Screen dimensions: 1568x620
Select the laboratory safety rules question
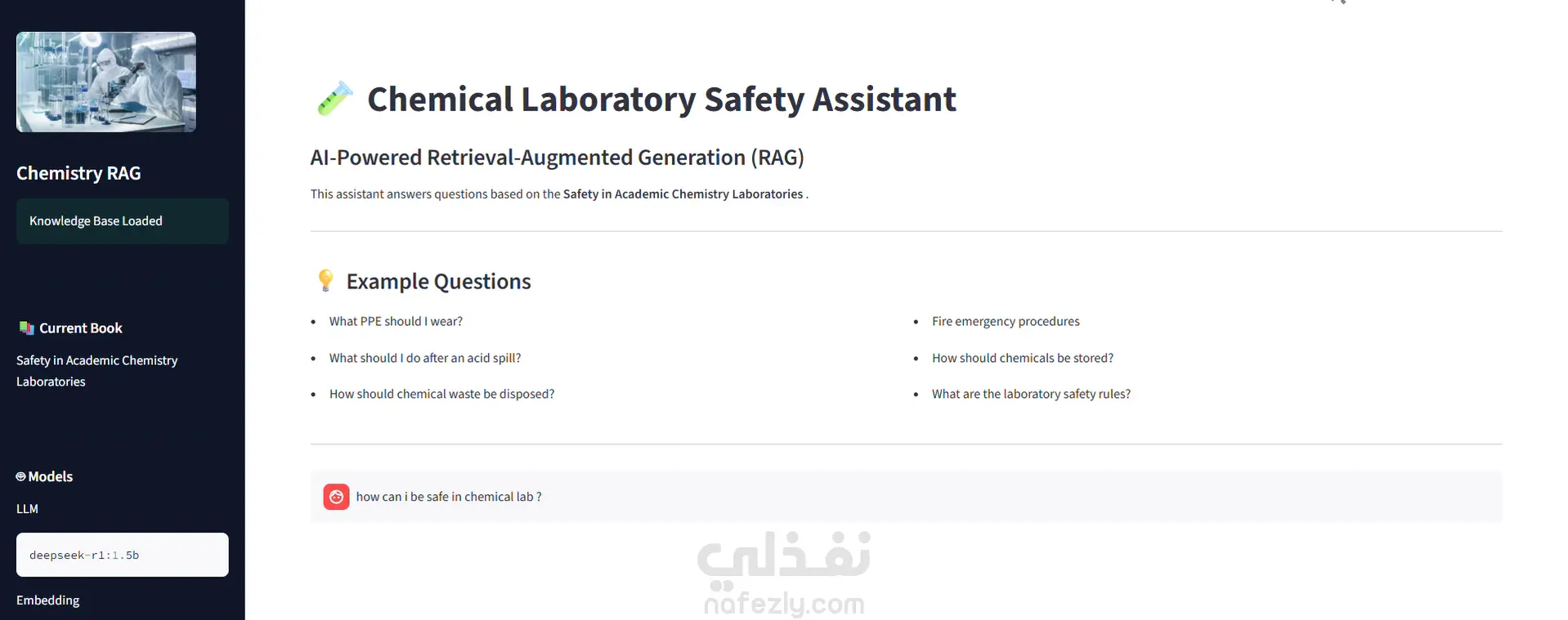point(1031,394)
